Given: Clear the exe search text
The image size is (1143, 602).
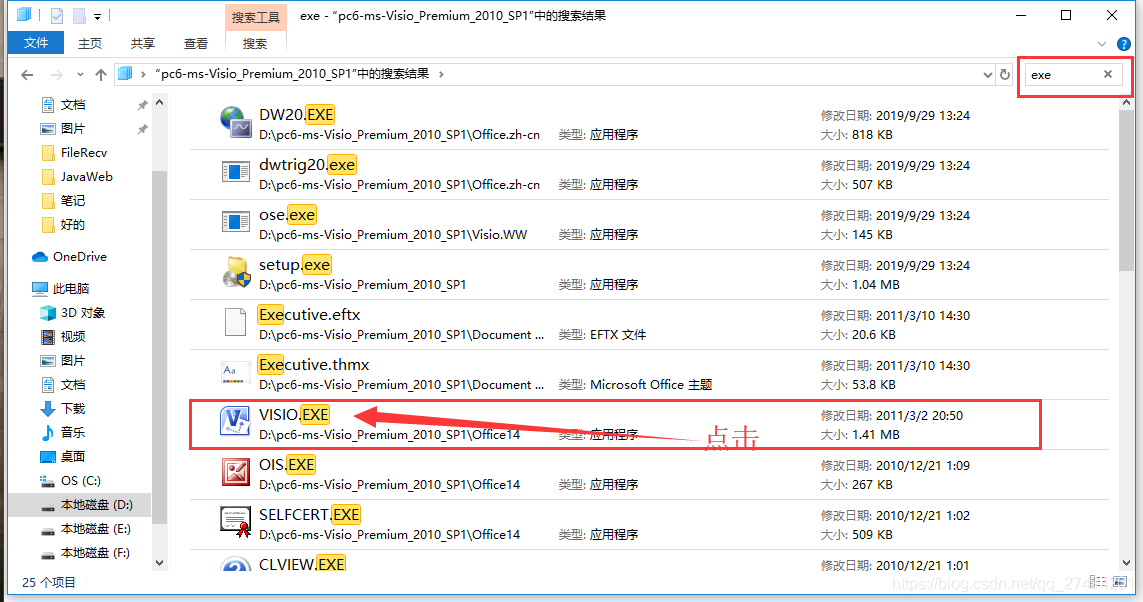Looking at the screenshot, I should point(1107,74).
